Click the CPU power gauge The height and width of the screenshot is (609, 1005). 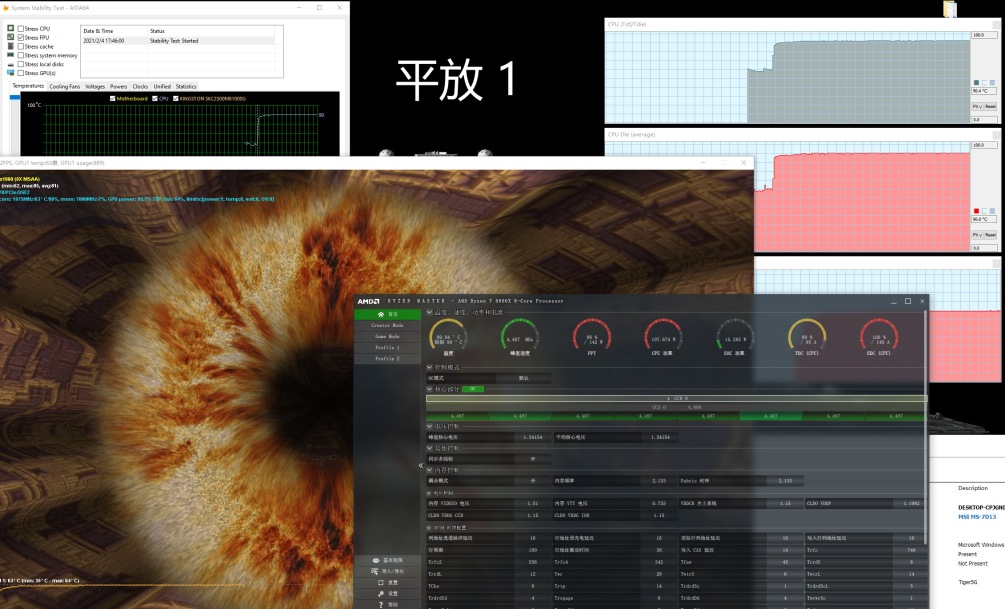(x=663, y=335)
